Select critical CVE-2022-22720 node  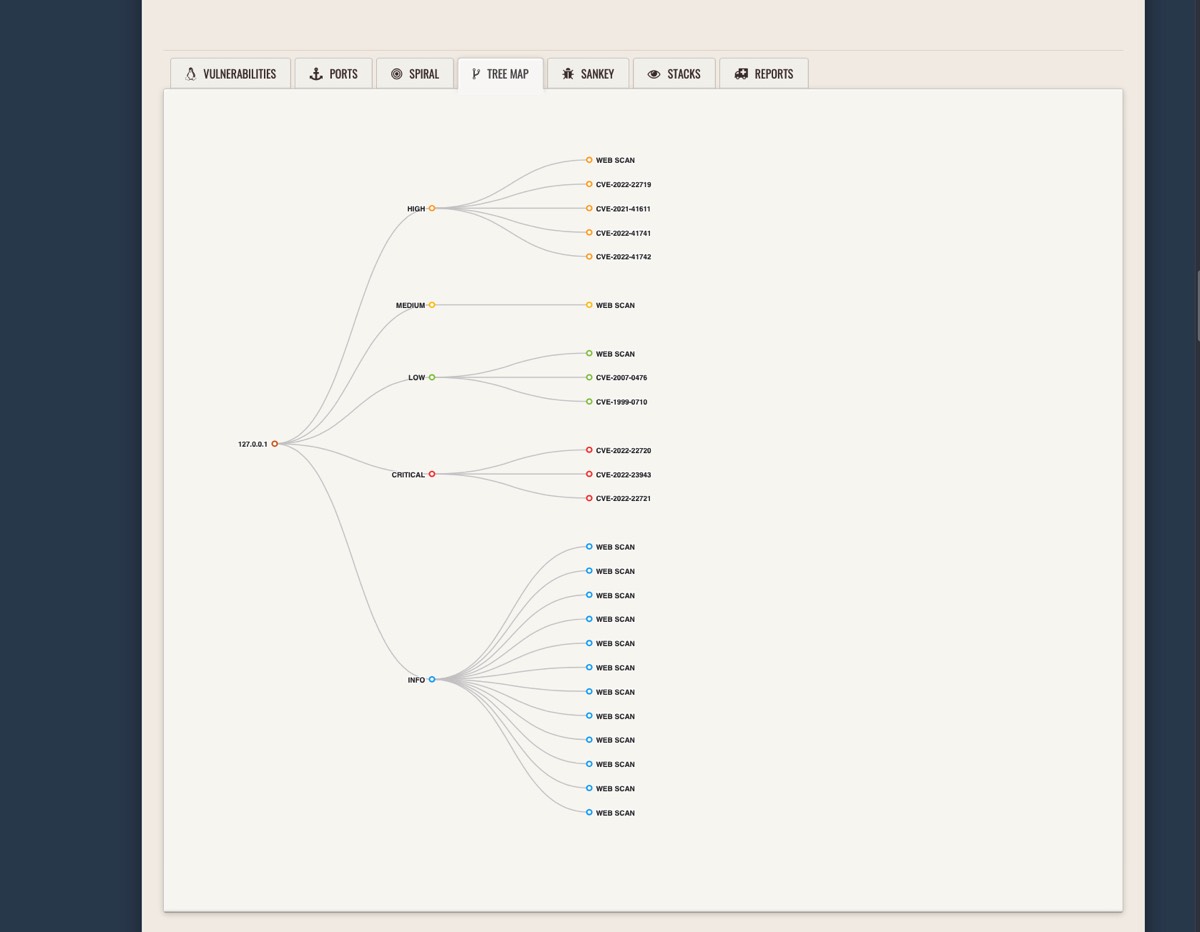[x=618, y=451]
